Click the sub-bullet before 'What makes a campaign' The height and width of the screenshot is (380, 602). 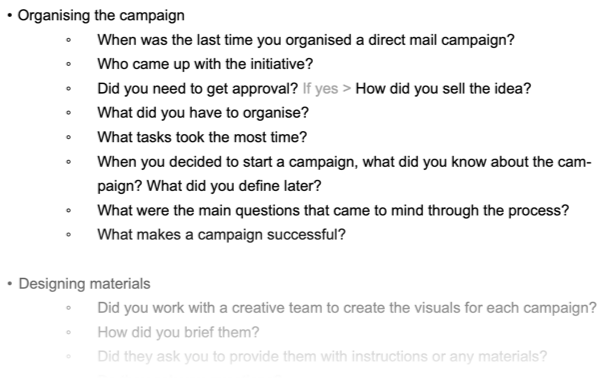69,235
